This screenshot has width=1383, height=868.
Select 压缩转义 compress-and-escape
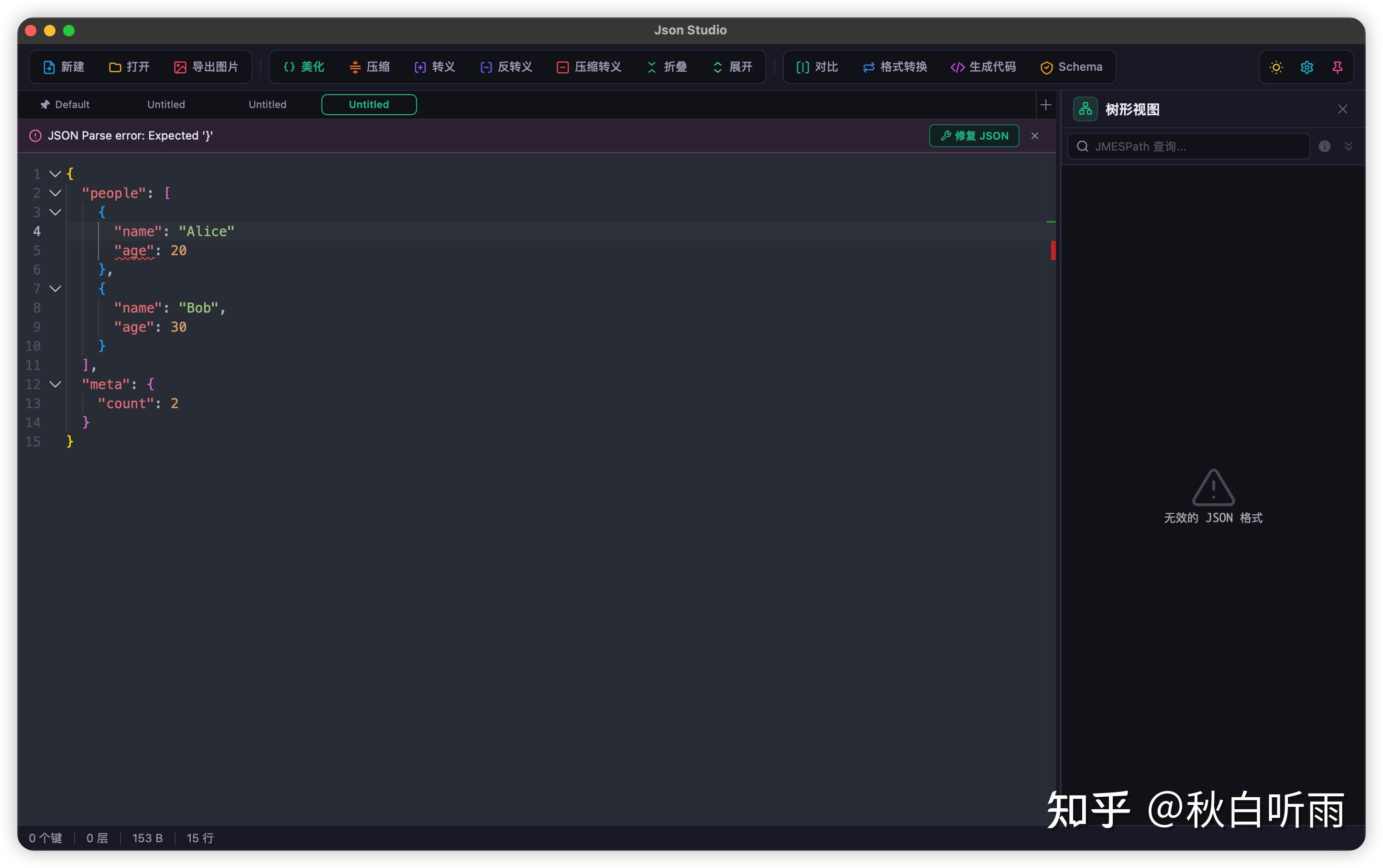[x=589, y=67]
